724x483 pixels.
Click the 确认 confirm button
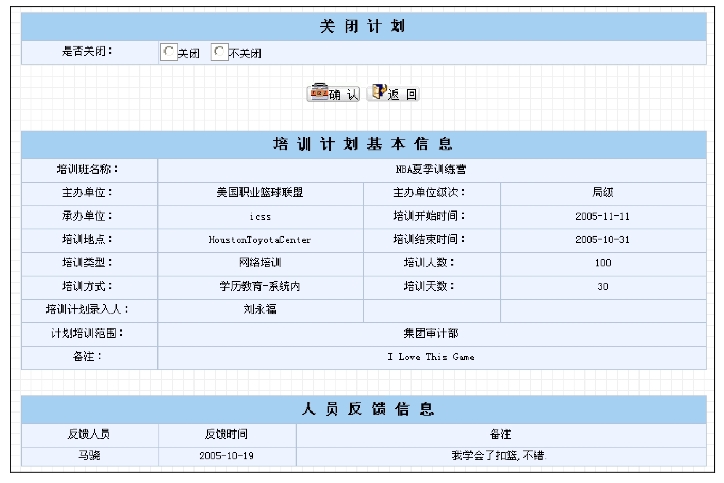[x=334, y=93]
